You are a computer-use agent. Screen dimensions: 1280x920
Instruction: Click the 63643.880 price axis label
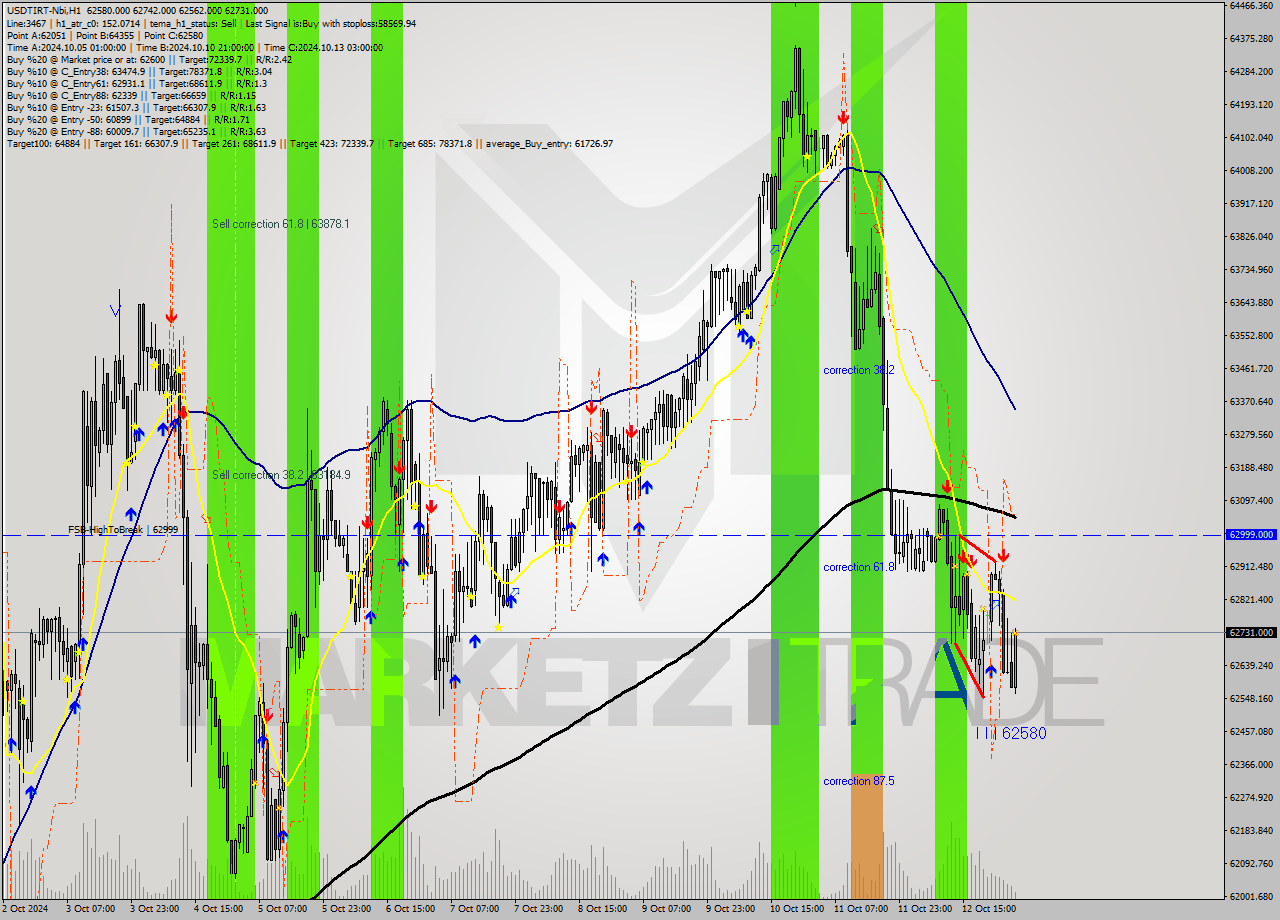coord(1251,302)
